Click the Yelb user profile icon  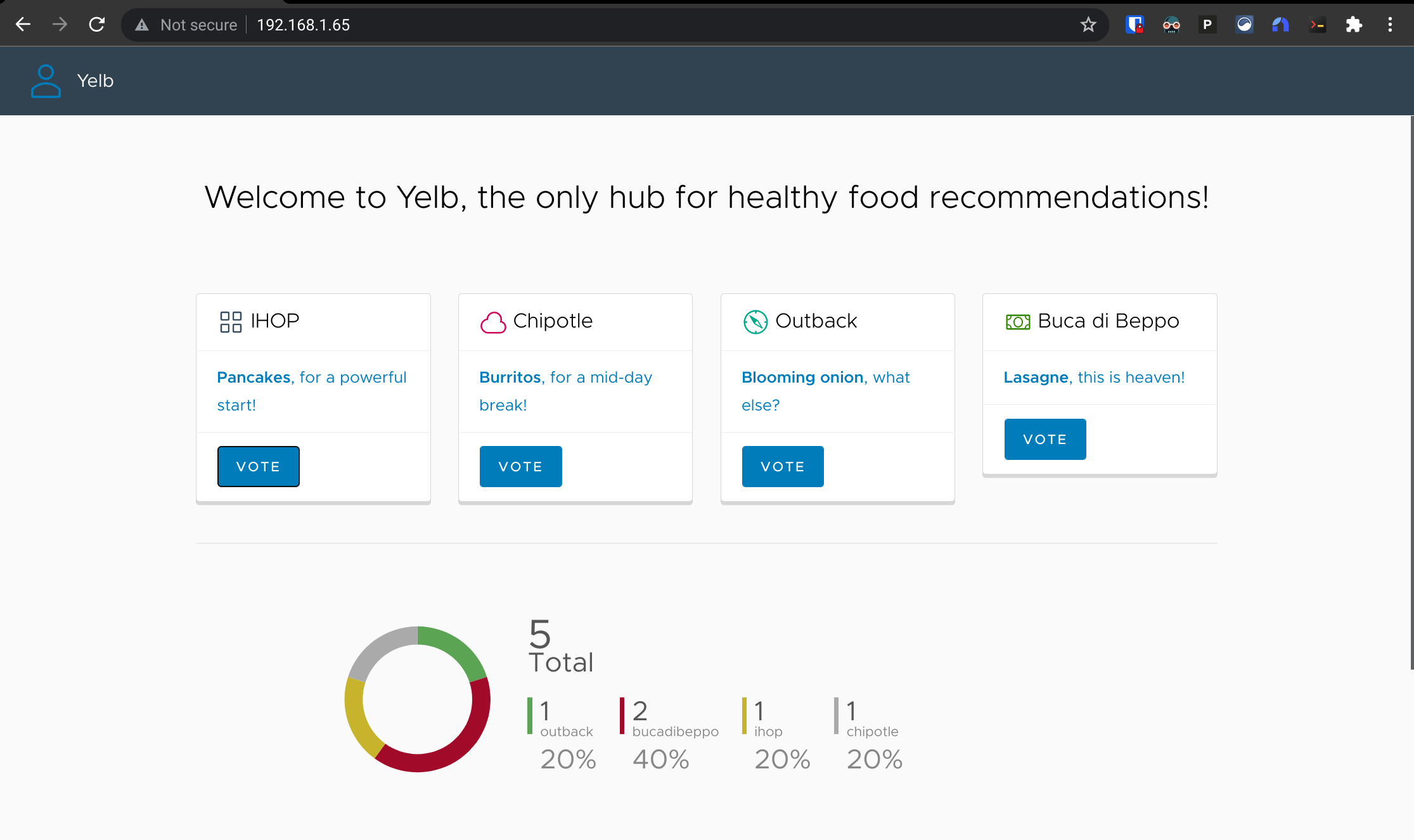tap(46, 81)
